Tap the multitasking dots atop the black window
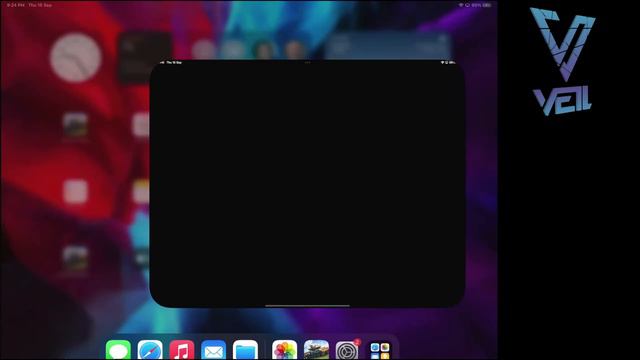 [x=307, y=62]
